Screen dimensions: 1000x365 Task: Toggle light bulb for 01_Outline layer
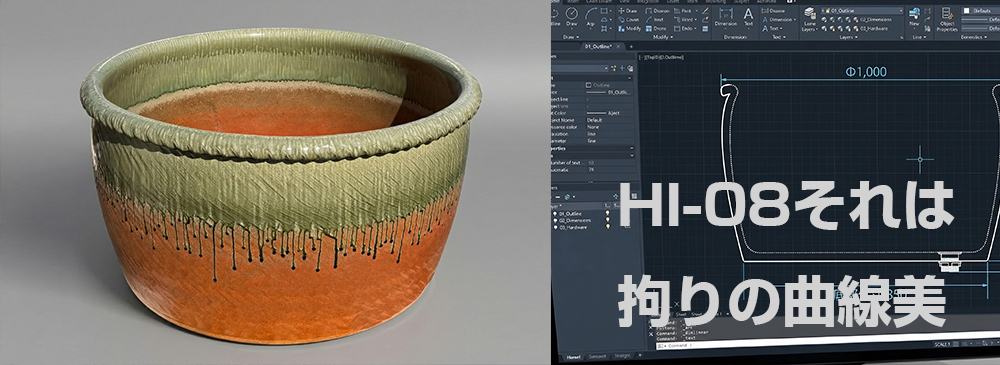pos(608,213)
